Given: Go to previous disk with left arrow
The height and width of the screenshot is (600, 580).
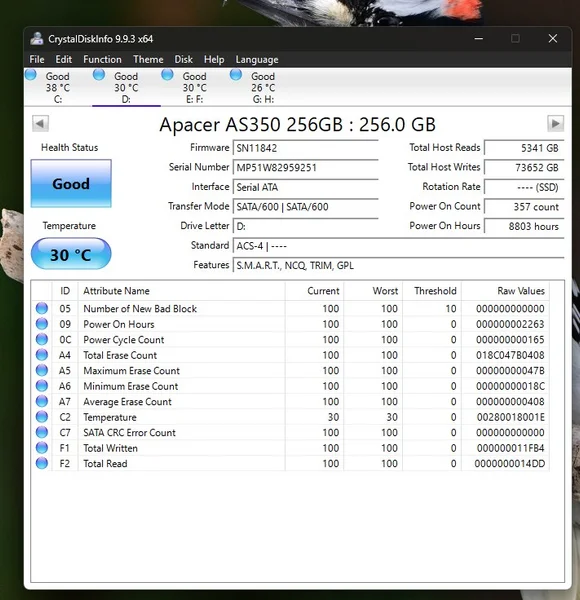Looking at the screenshot, I should (x=40, y=124).
